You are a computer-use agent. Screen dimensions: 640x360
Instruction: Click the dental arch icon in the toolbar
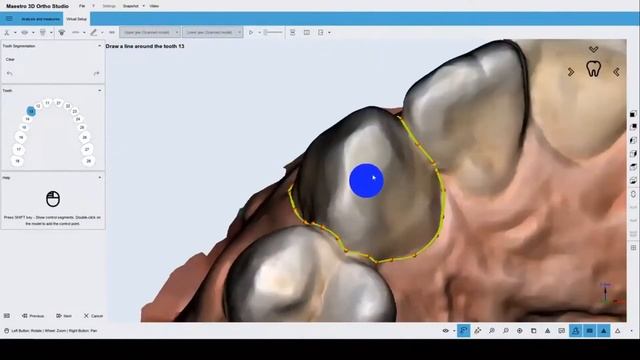62,32
